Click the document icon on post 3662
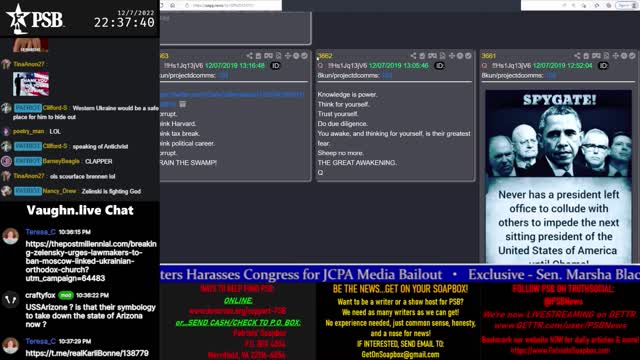The width and height of the screenshot is (640, 360). [443, 56]
